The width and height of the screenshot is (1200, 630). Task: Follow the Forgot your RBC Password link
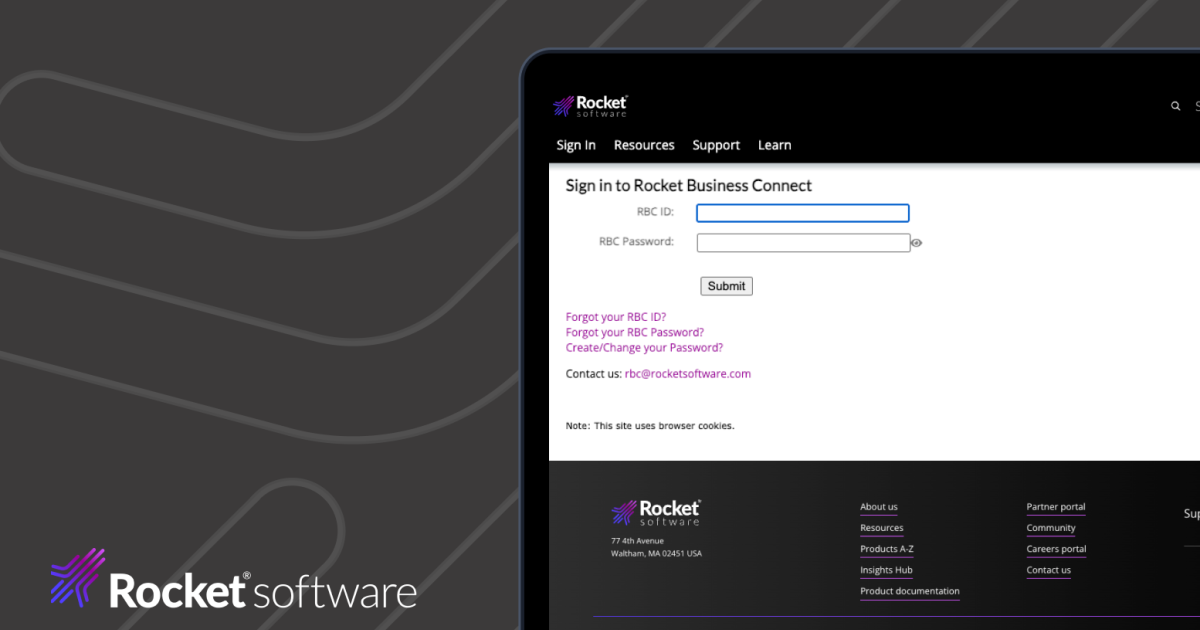point(635,332)
